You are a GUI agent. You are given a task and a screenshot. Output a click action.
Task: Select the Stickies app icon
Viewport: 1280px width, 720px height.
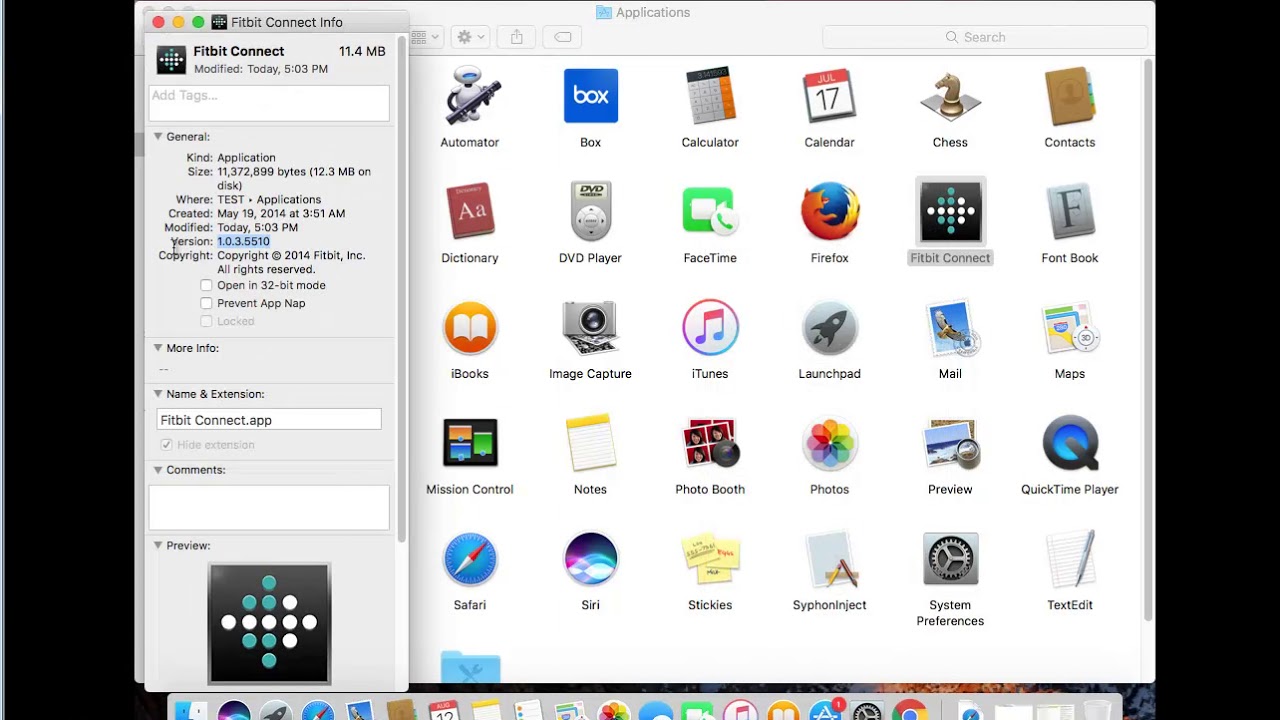pos(710,559)
